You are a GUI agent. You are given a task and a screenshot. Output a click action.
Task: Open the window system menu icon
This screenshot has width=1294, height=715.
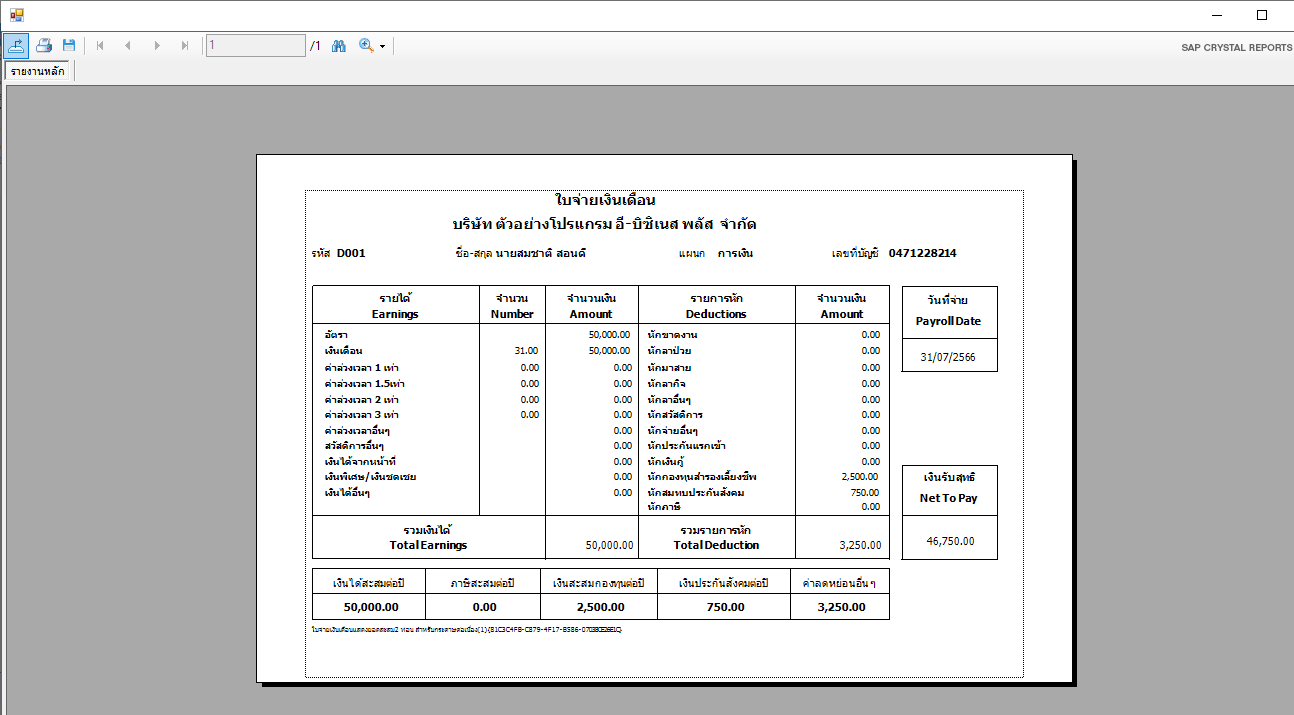click(16, 15)
